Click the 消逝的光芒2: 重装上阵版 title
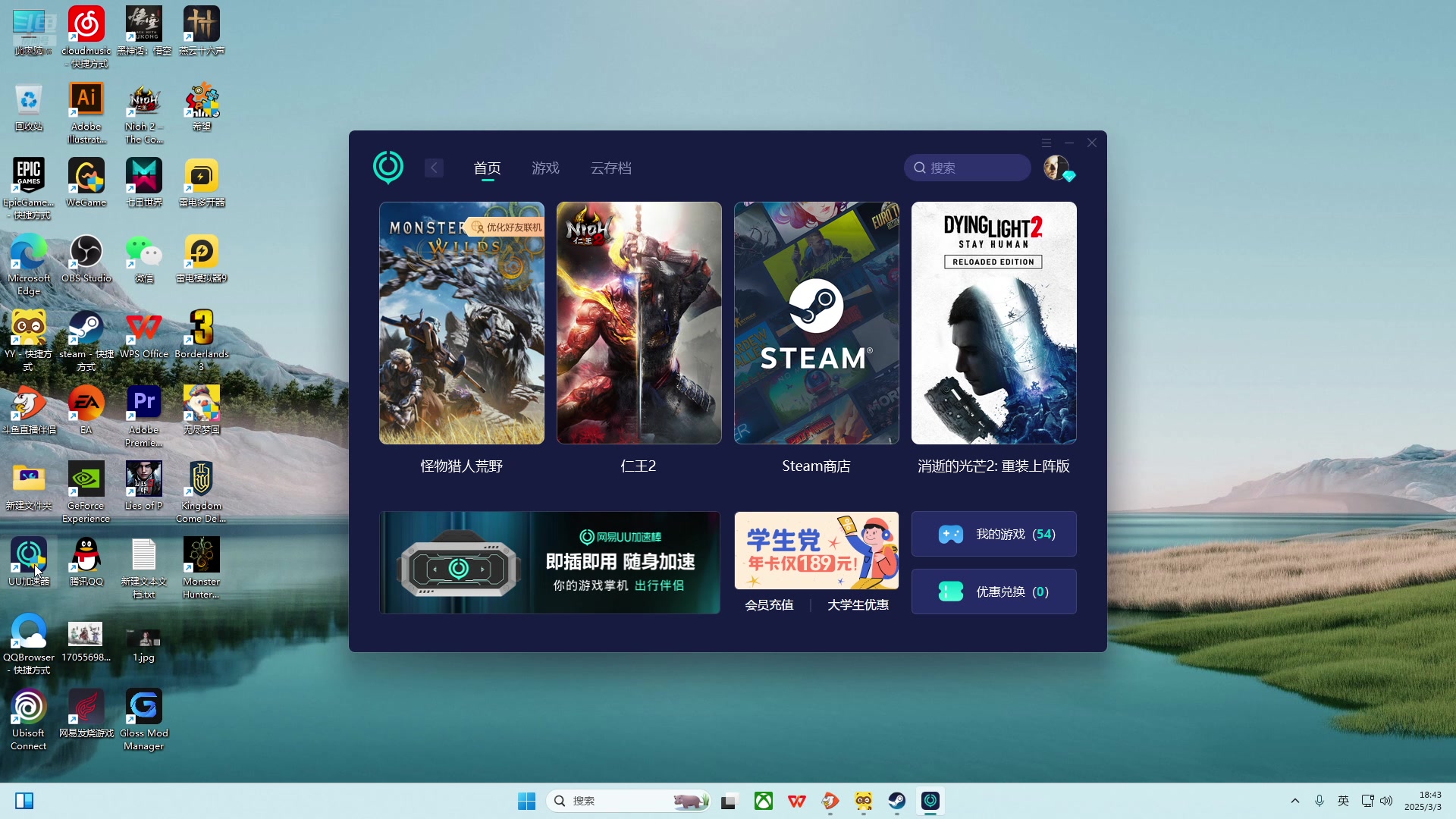 tap(994, 466)
